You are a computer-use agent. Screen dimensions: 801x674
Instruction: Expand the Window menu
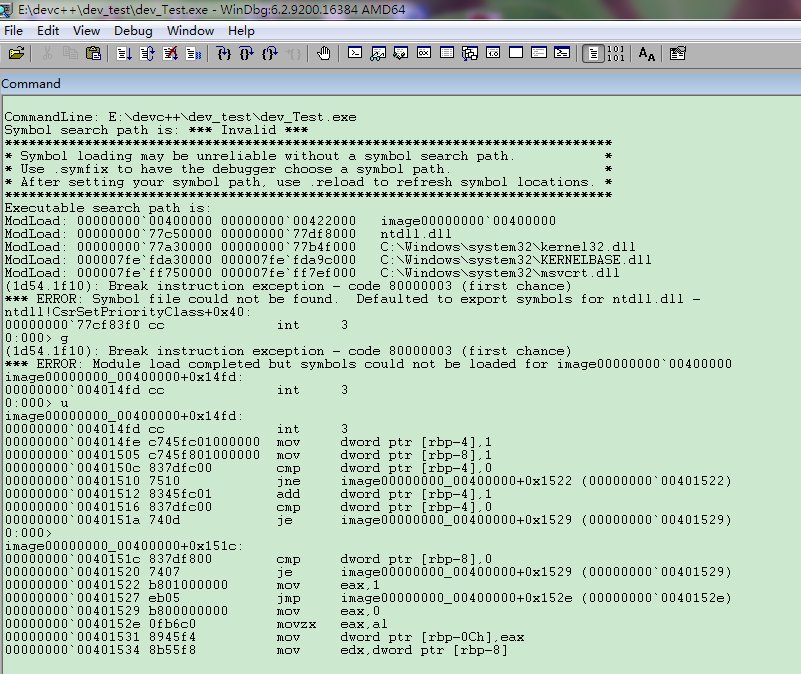190,30
